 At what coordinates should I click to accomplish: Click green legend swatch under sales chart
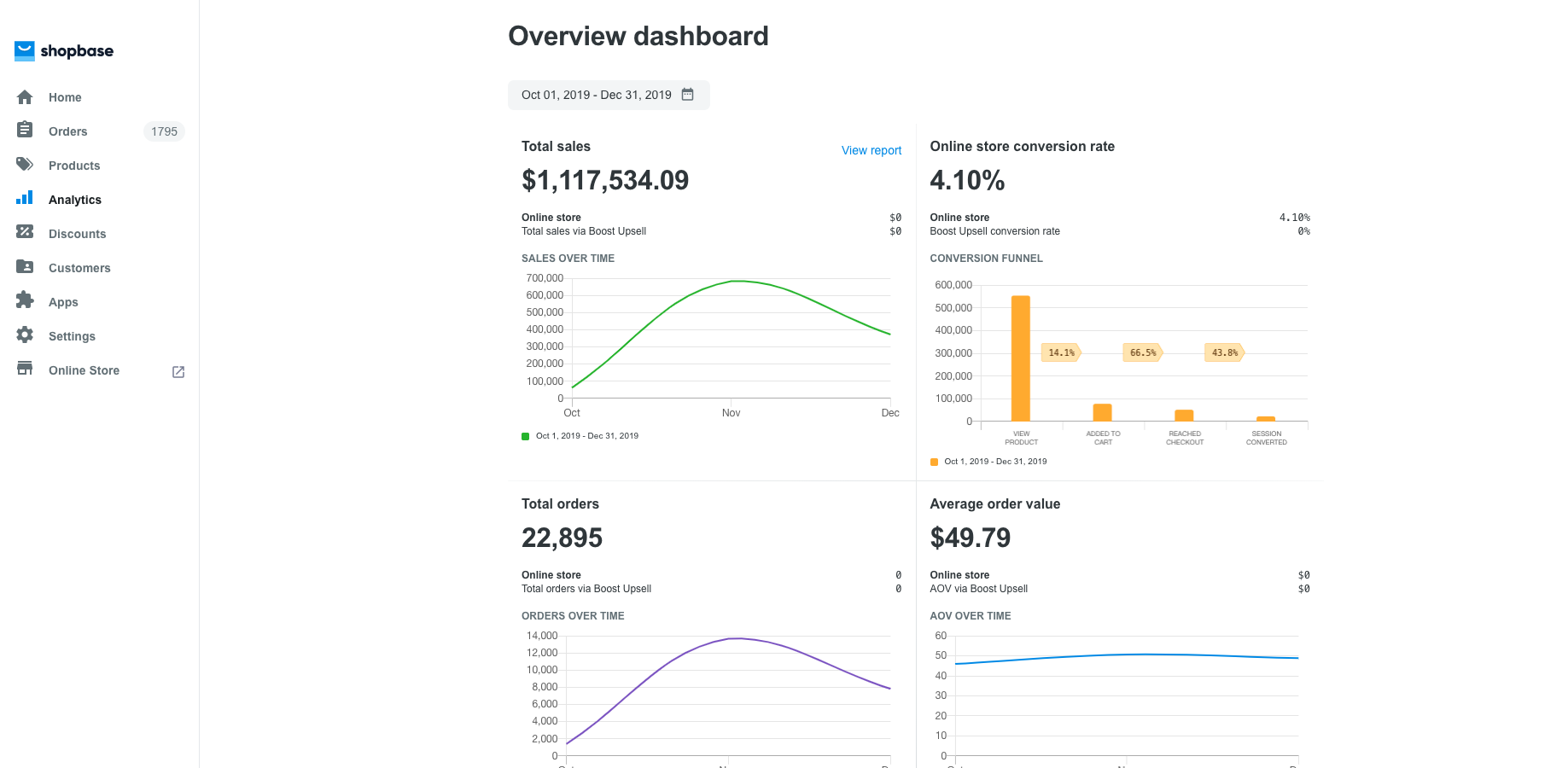526,436
